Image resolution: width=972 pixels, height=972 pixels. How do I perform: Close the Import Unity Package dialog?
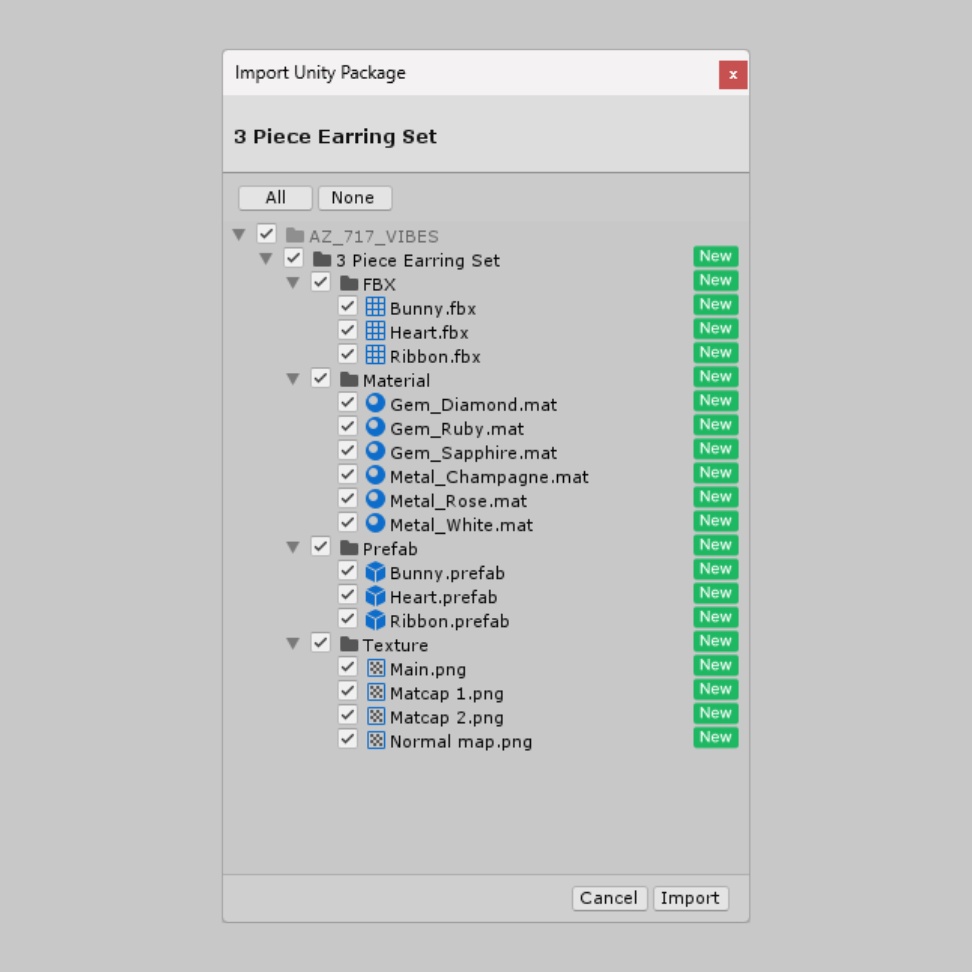[x=732, y=75]
